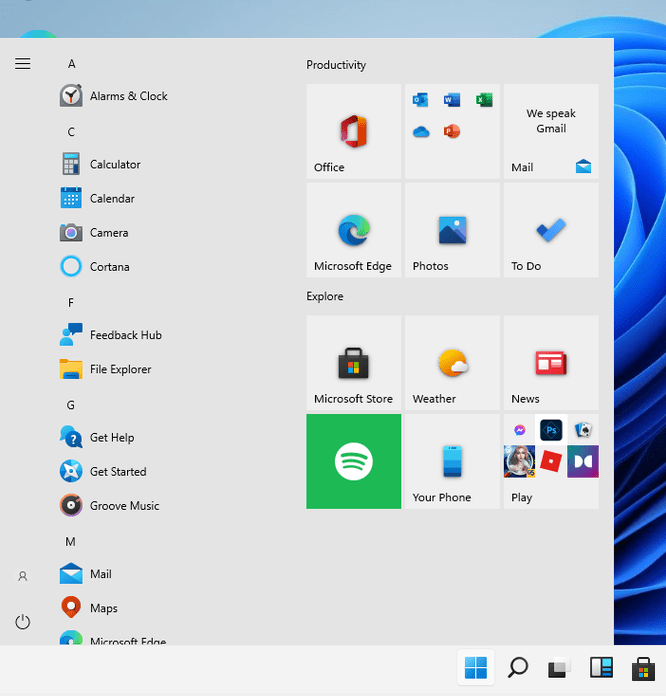Open Feedback Hub from the app list

125,335
